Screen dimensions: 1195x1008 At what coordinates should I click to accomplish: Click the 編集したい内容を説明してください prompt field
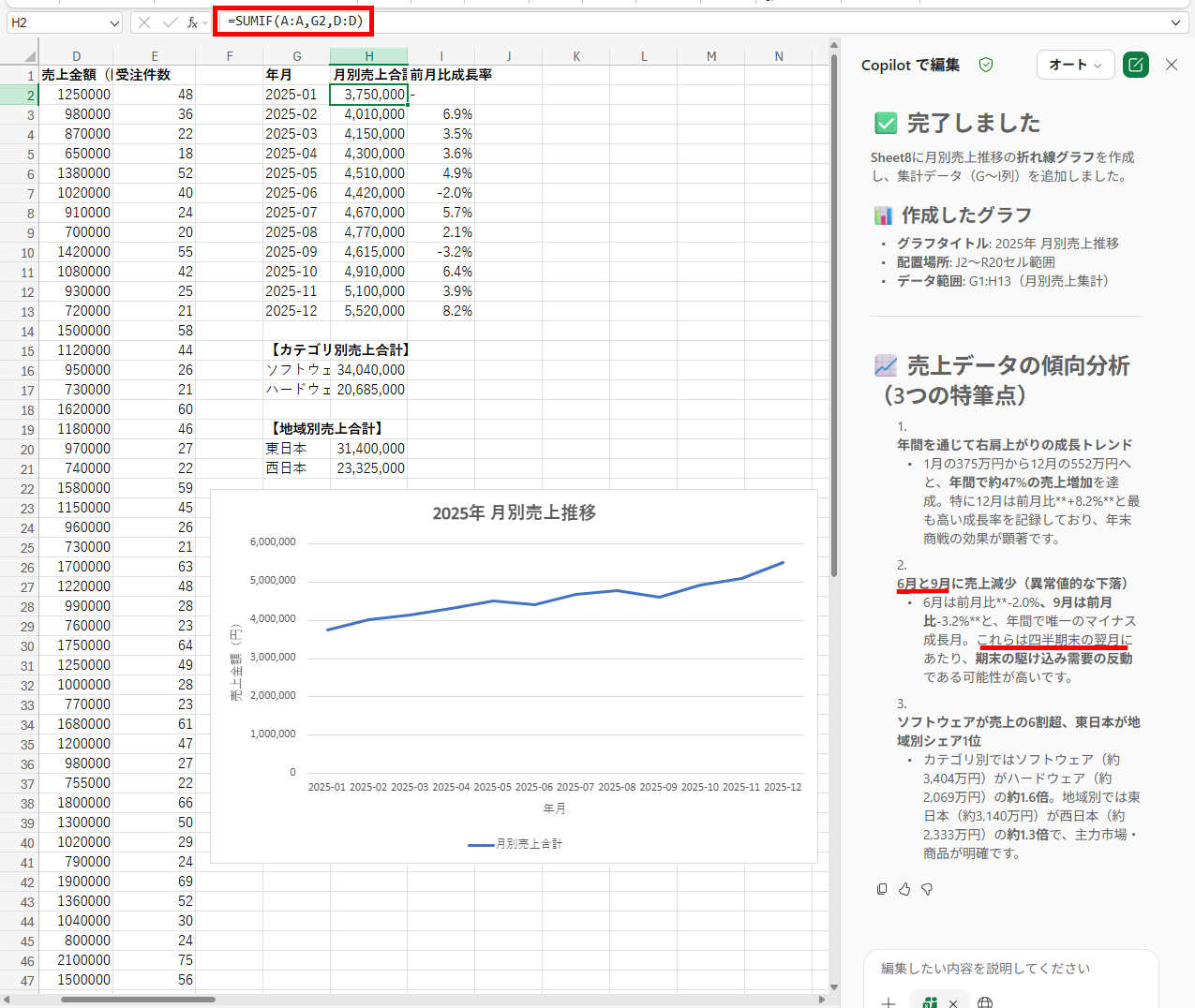click(x=985, y=969)
